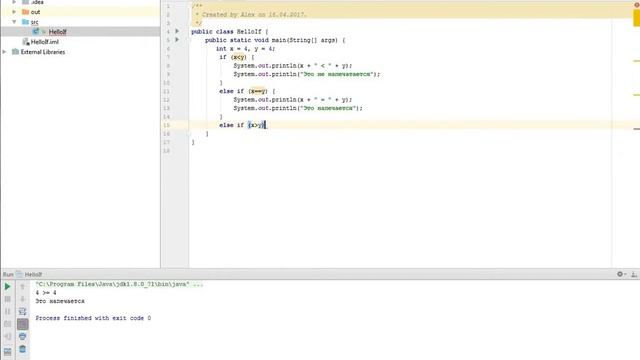The height and width of the screenshot is (360, 640).
Task: Click the Pause output icon in Run panel
Action: click(x=7, y=311)
